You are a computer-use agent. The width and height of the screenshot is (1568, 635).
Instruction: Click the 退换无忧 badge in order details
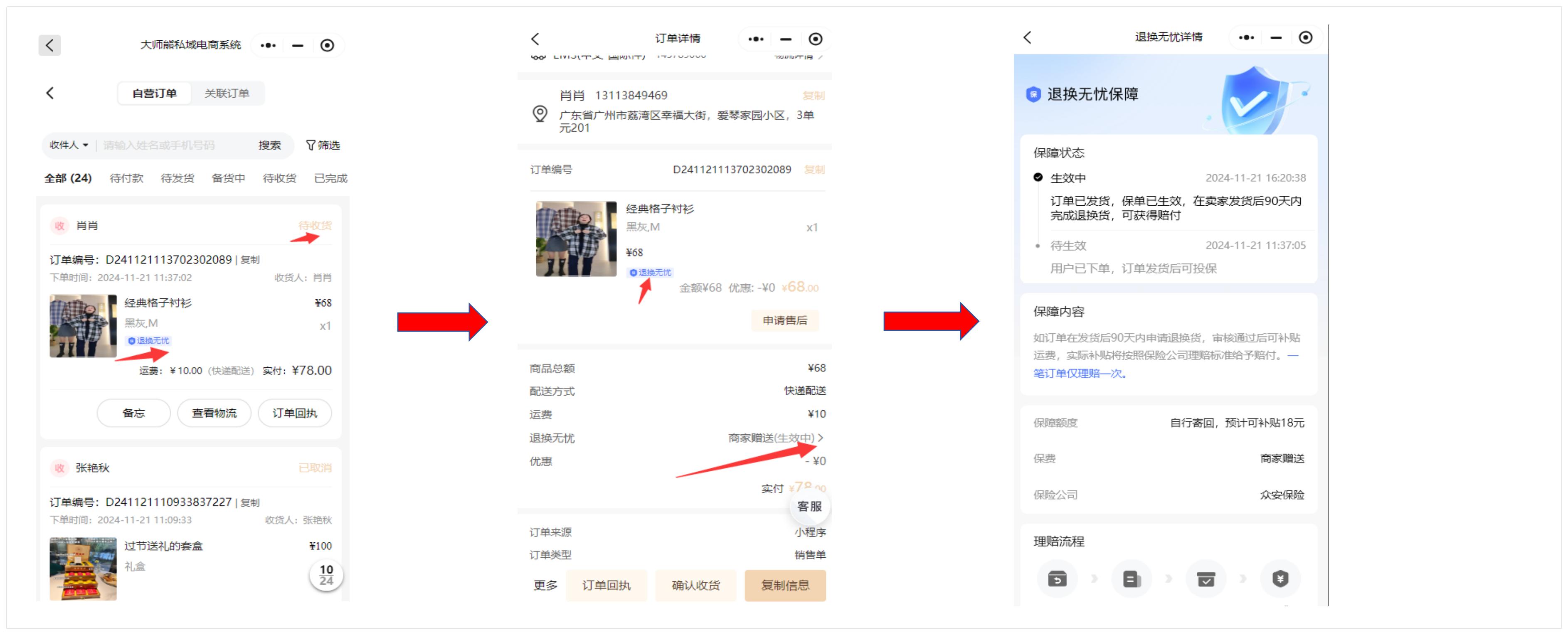coord(650,273)
